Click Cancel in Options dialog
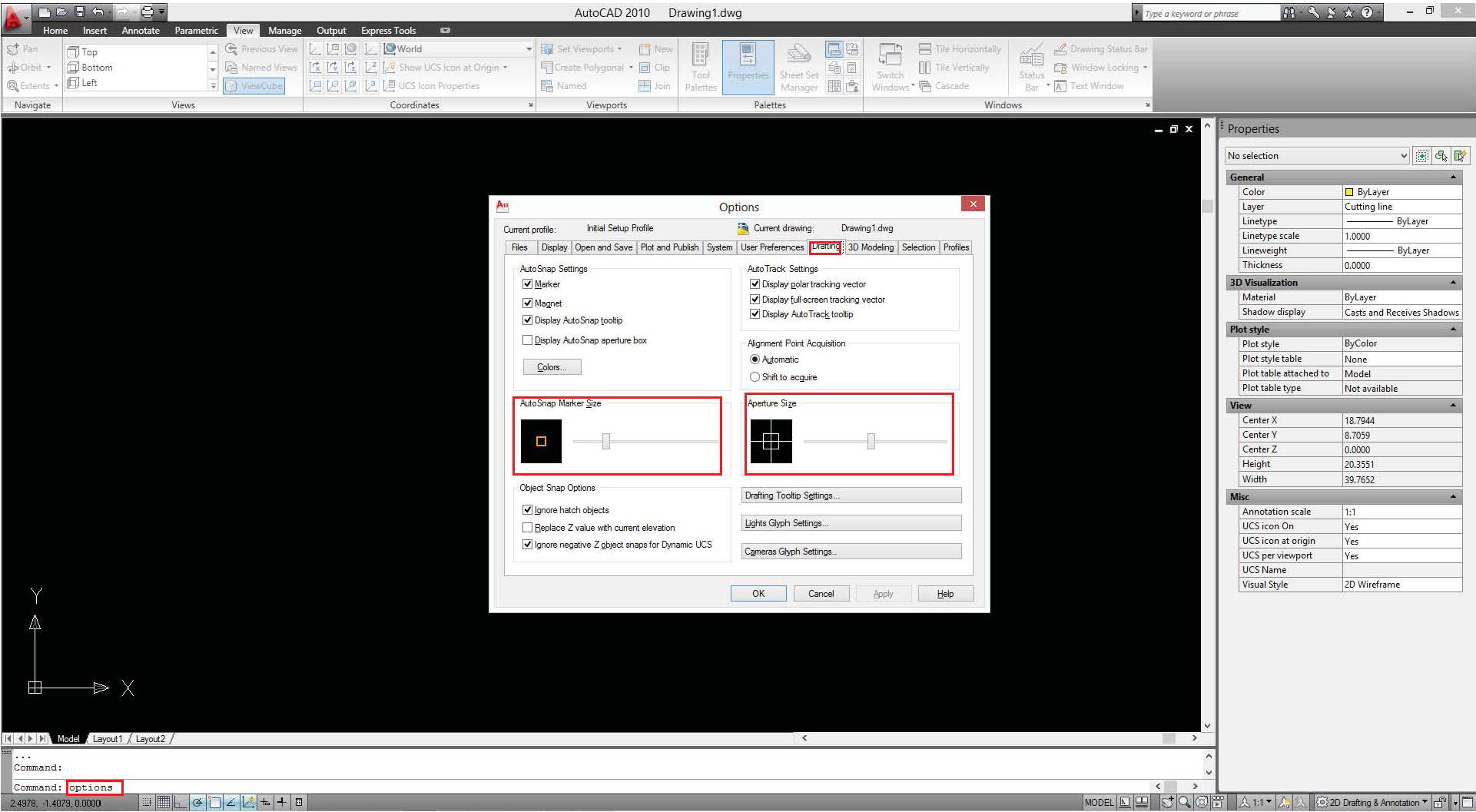This screenshot has width=1476, height=812. (x=821, y=594)
